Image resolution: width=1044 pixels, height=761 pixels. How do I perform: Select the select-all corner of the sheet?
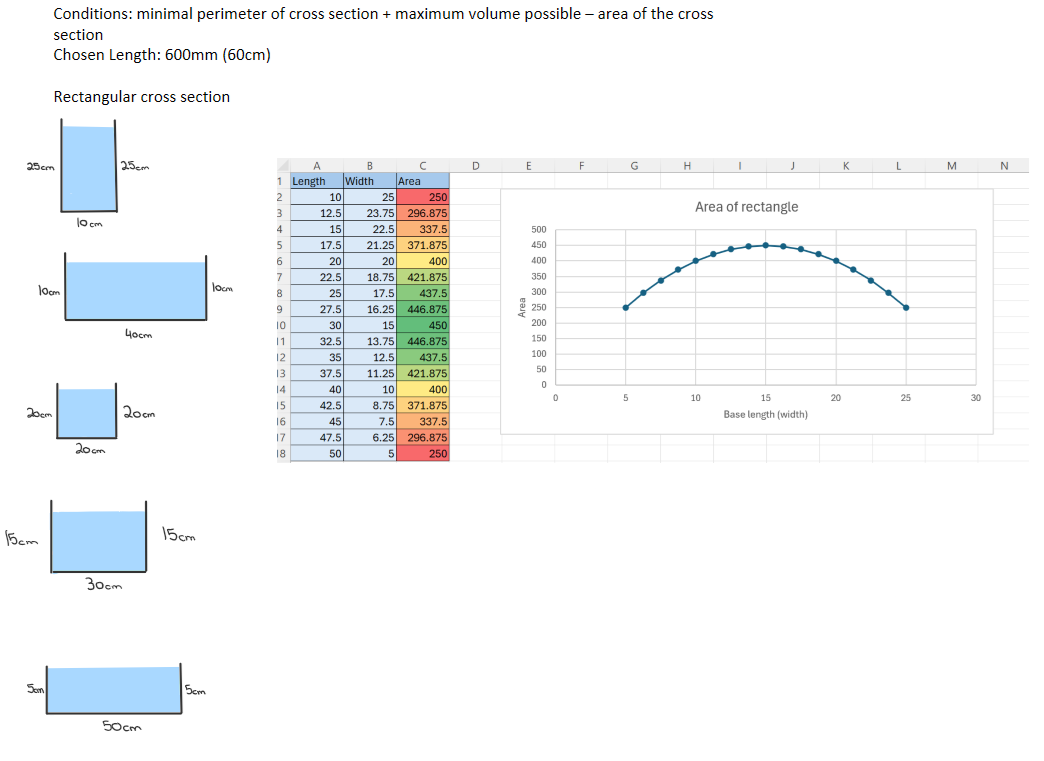[284, 166]
